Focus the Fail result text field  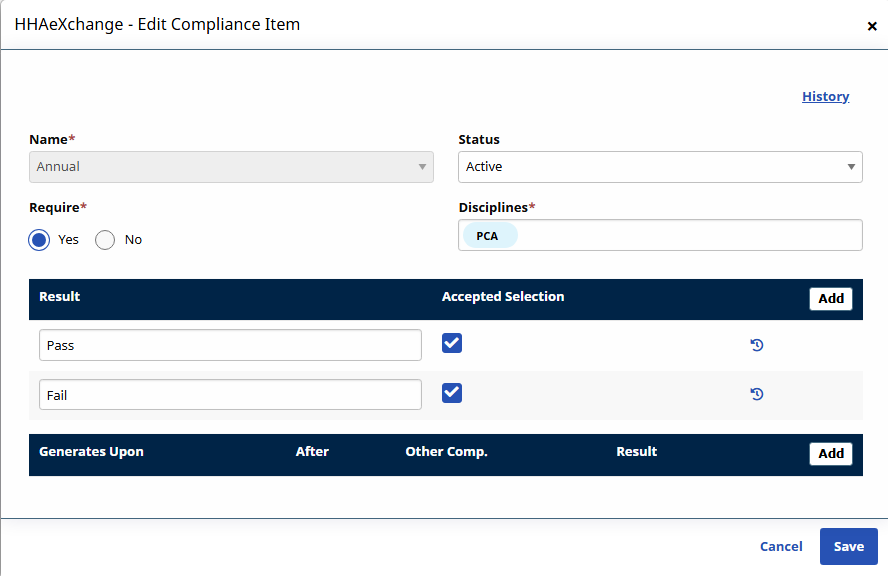(x=230, y=395)
